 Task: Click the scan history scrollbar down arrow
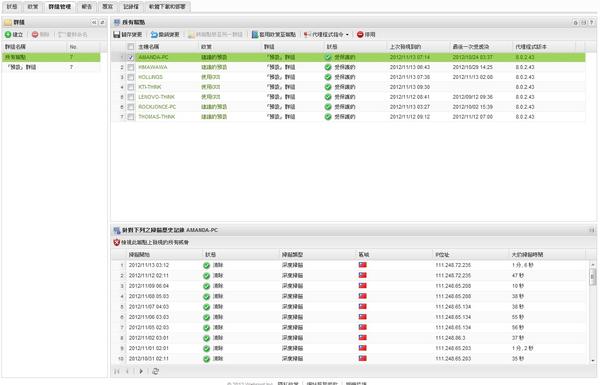[x=593, y=361]
